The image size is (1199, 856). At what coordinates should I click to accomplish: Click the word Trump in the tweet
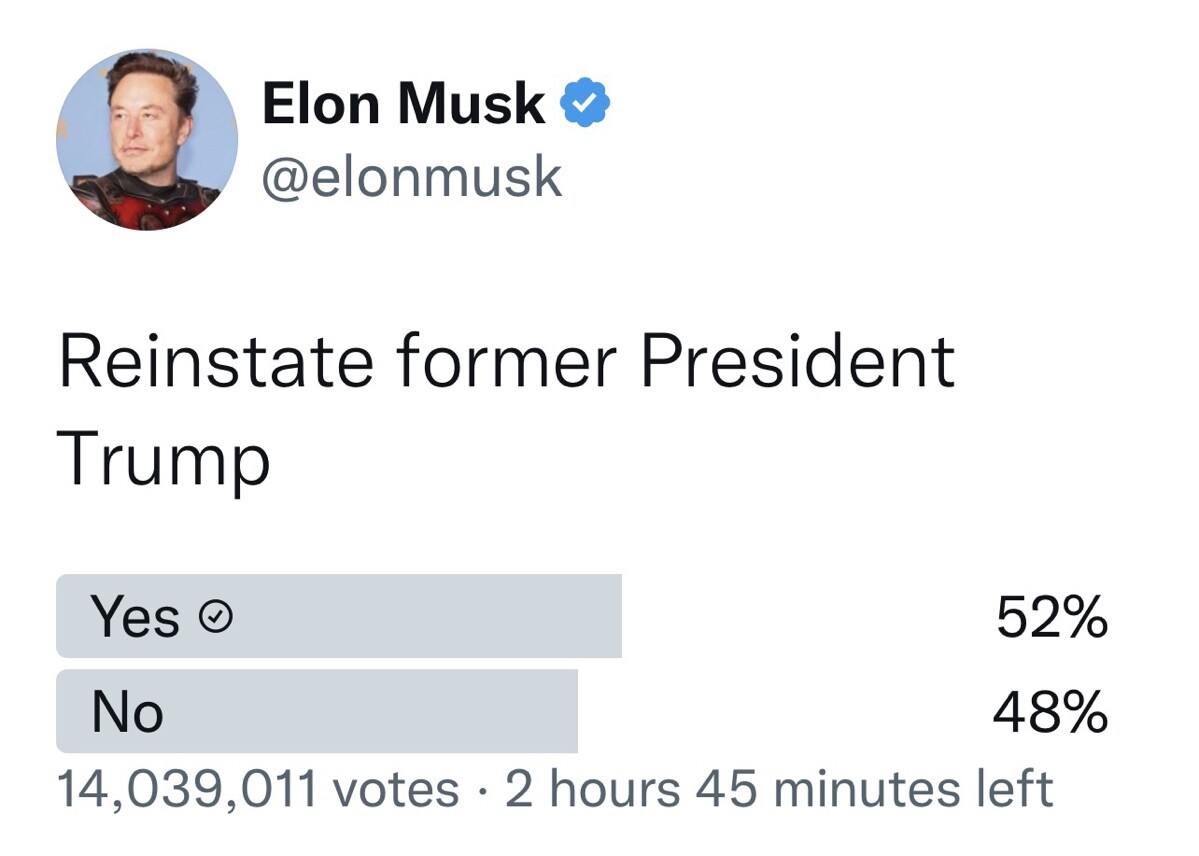point(163,459)
